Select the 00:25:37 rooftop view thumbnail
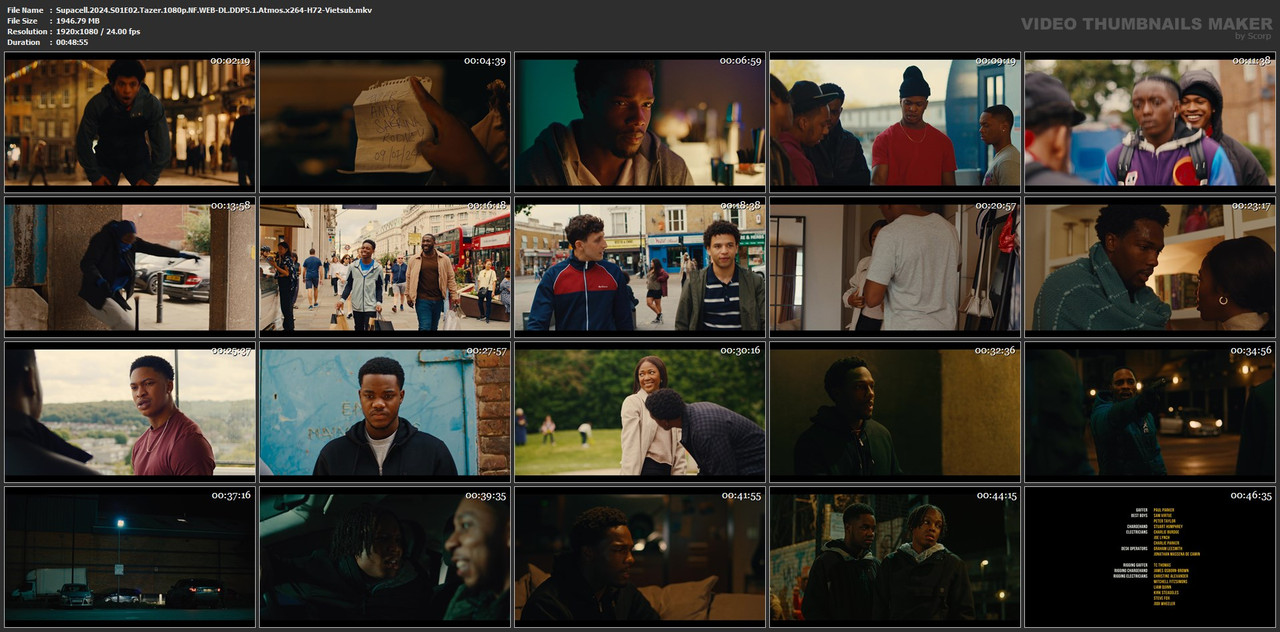 [130, 412]
